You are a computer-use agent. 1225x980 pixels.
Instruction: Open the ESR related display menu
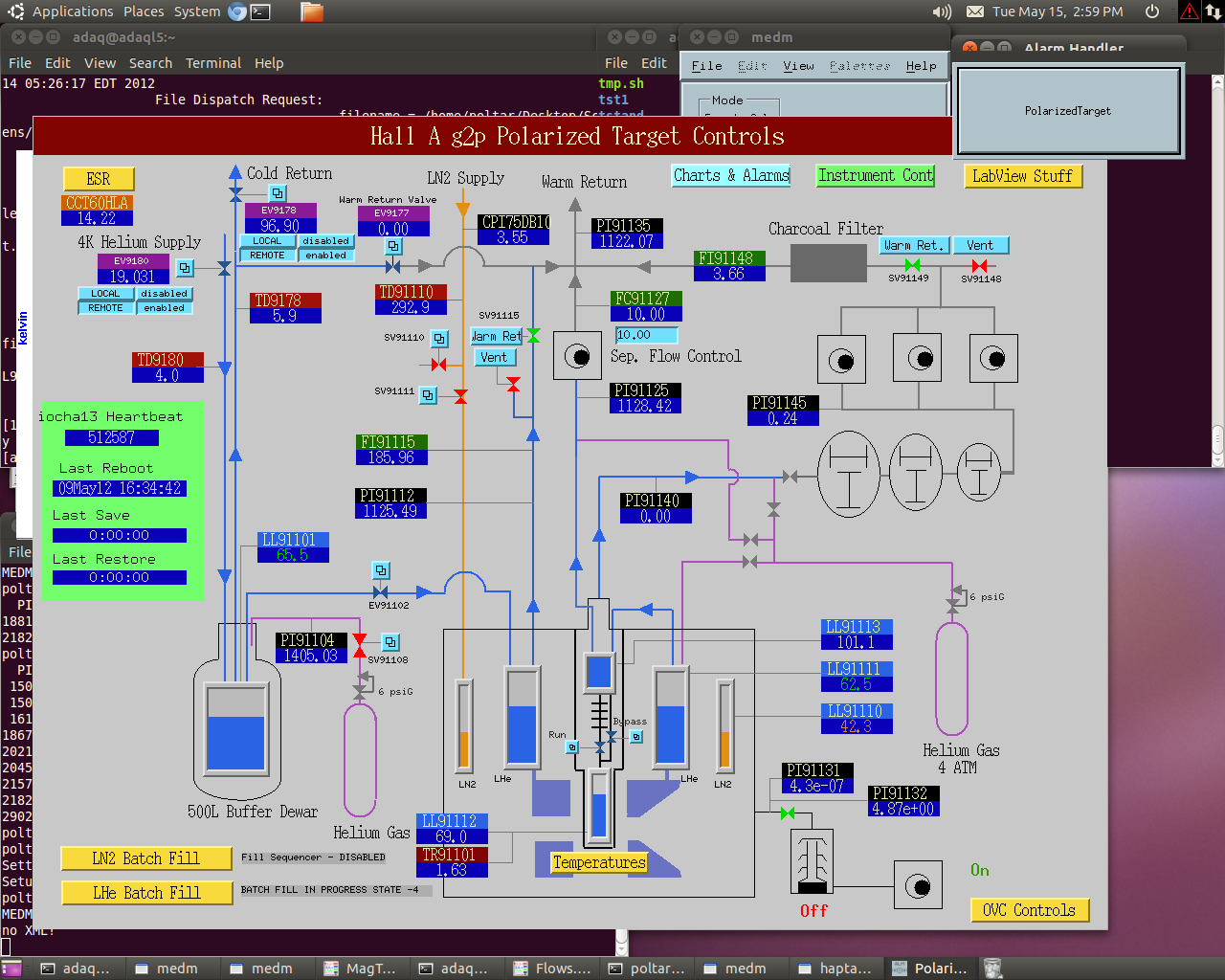(99, 179)
